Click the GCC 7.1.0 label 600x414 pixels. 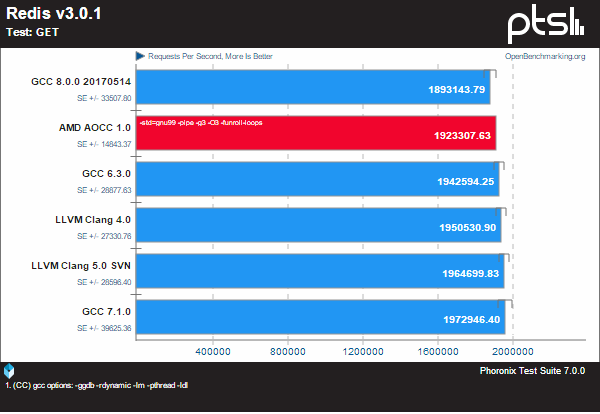click(x=106, y=311)
